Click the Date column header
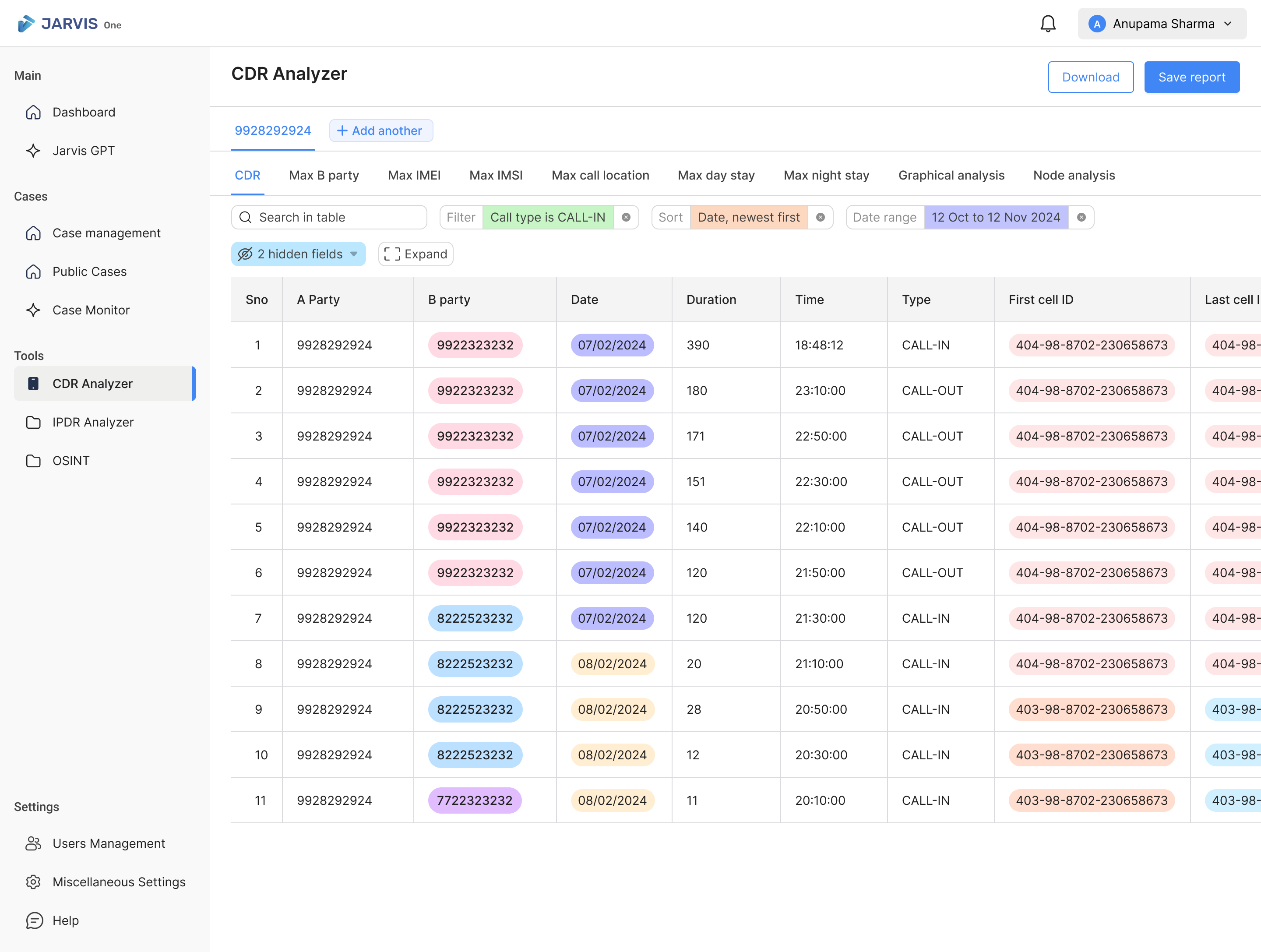The height and width of the screenshot is (952, 1261). tap(614, 300)
